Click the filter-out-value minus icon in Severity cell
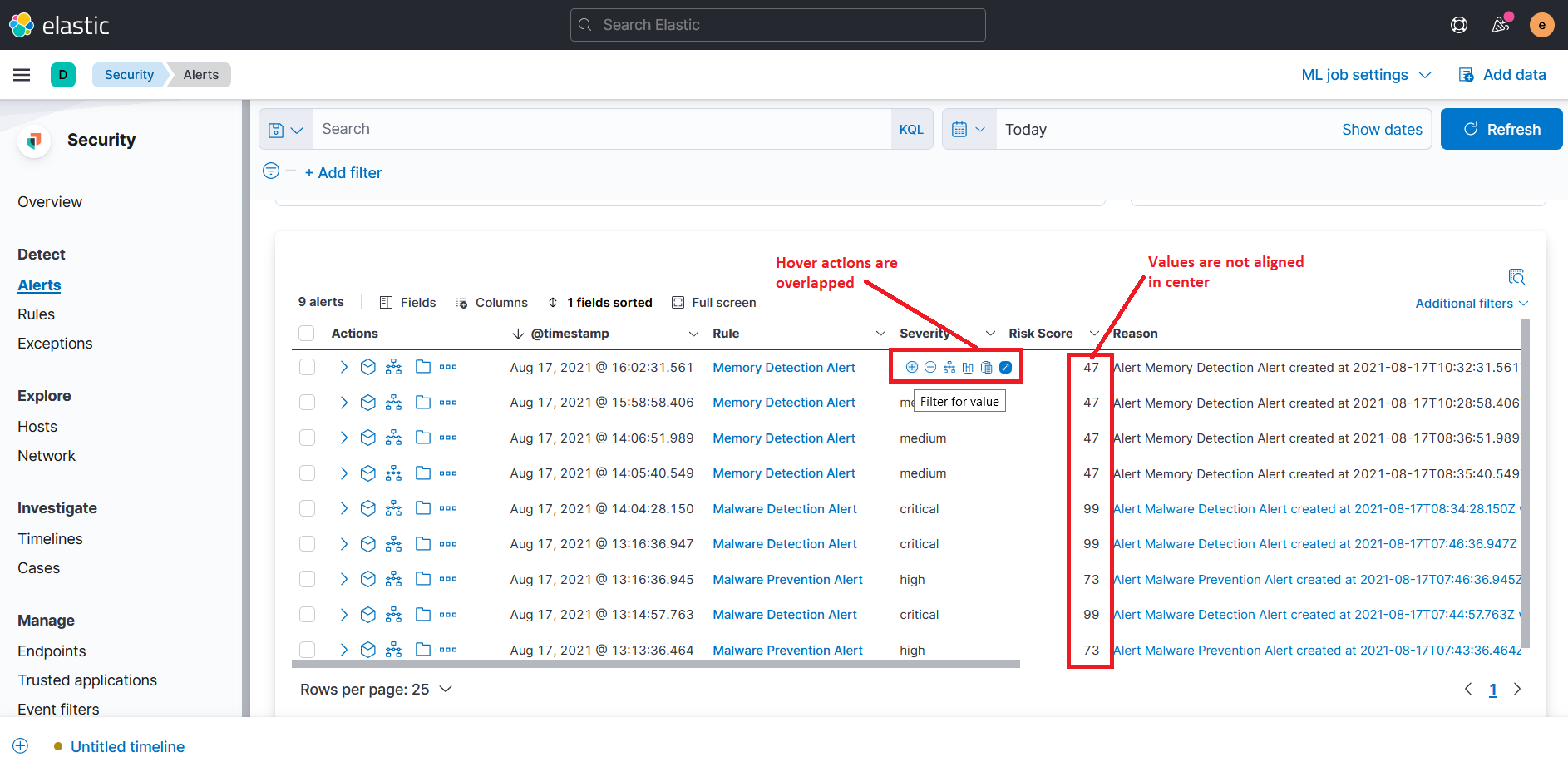Viewport: 1568px width, 767px height. tap(930, 367)
